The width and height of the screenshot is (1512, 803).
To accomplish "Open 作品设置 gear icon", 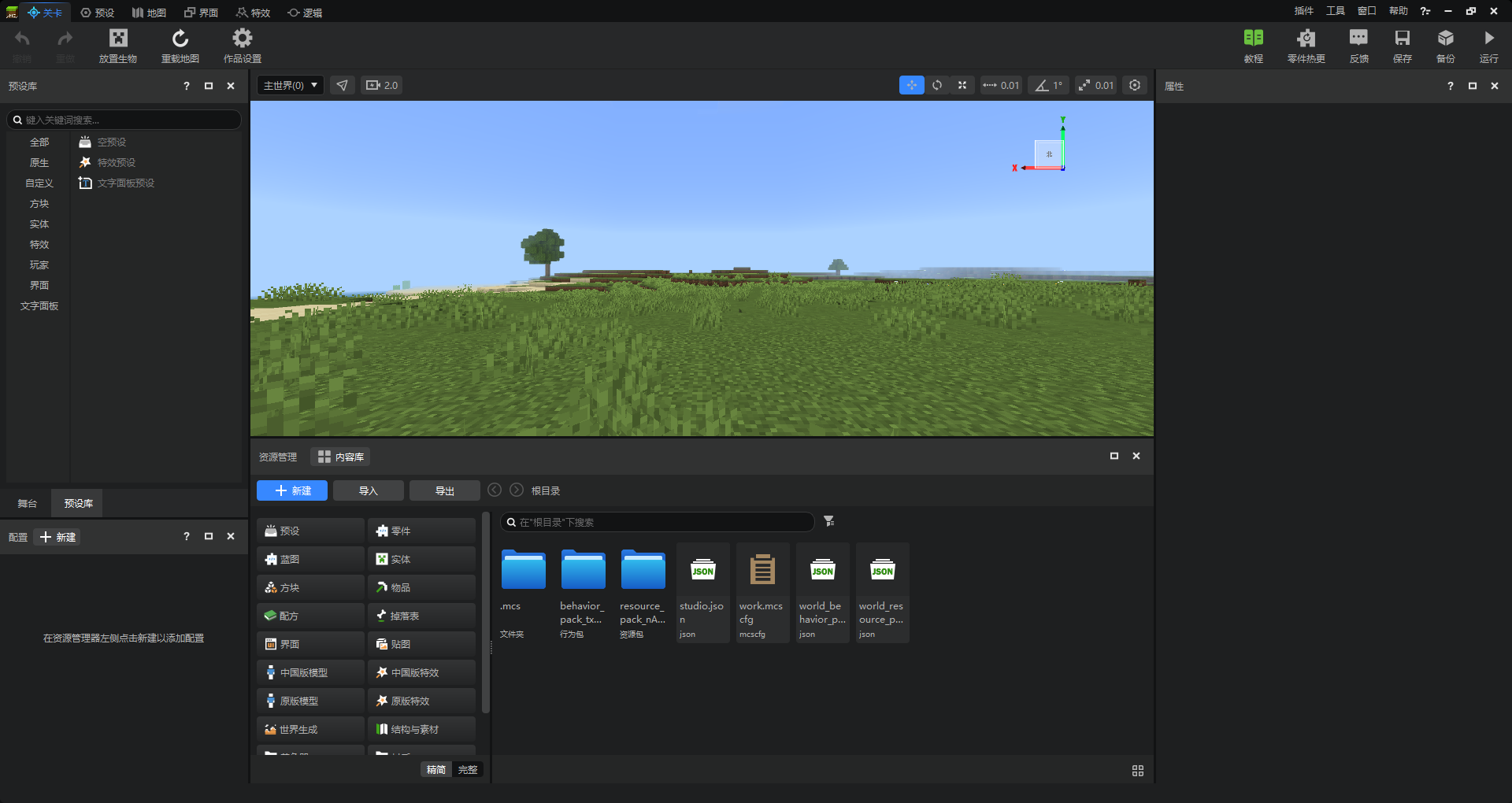I will tap(243, 46).
